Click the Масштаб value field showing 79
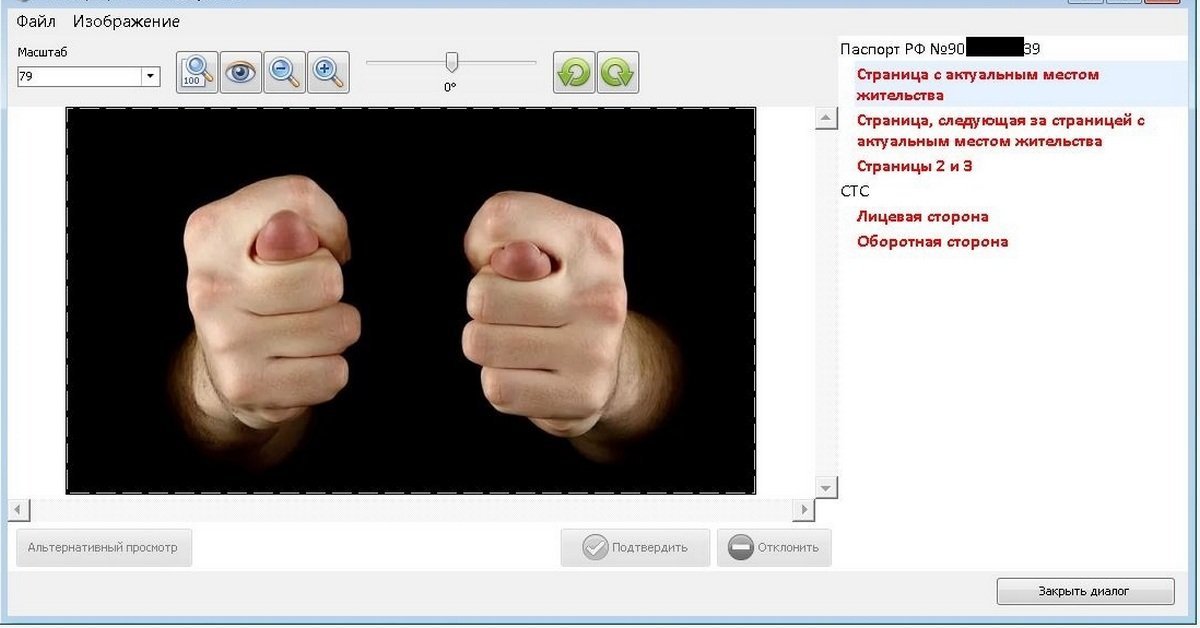1200x628 pixels. pos(78,77)
